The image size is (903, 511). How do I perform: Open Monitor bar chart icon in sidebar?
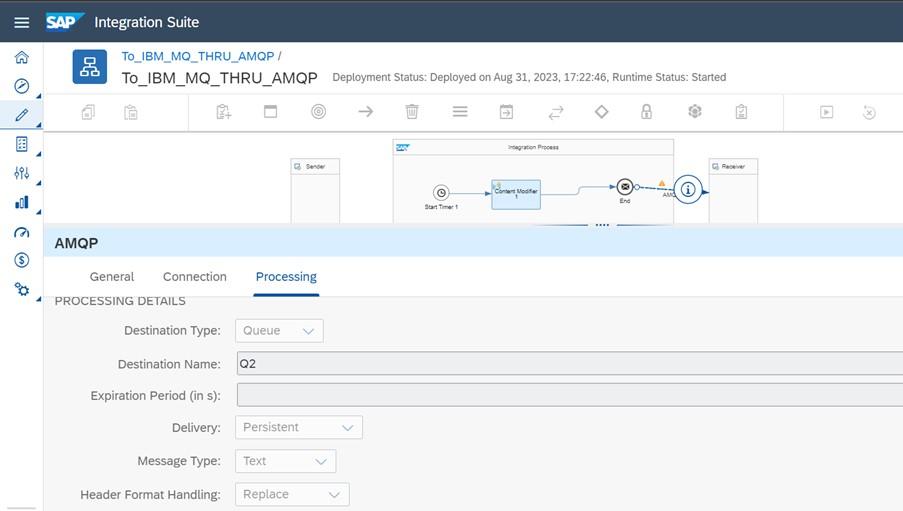(x=21, y=202)
